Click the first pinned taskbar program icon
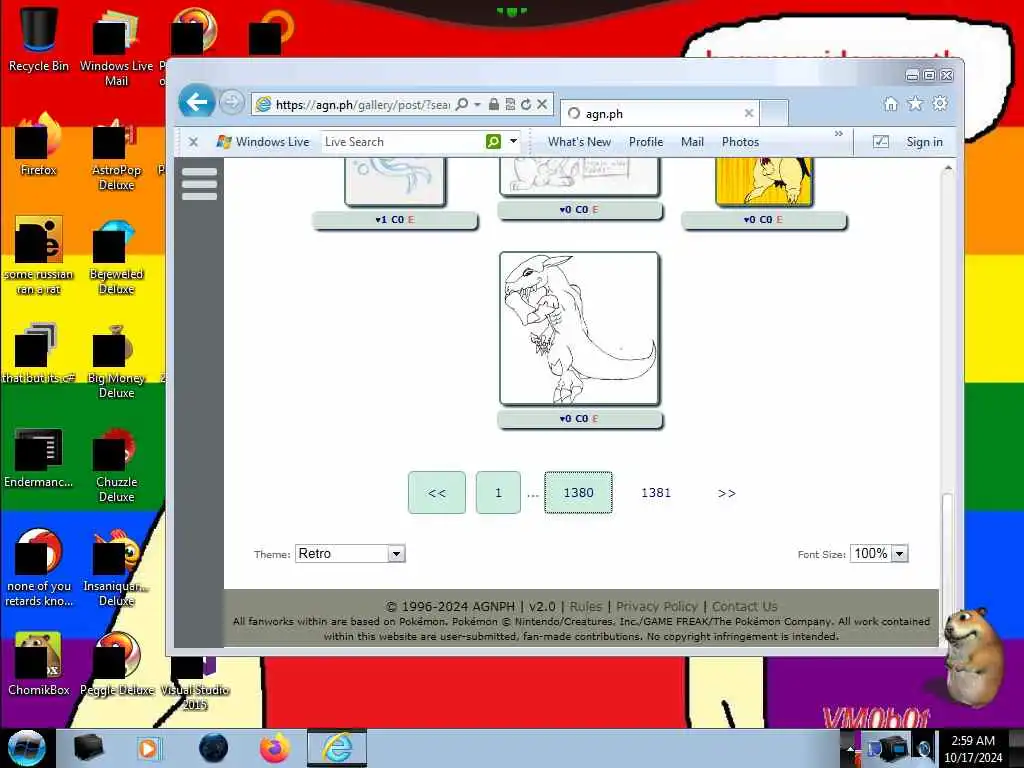 click(x=88, y=748)
